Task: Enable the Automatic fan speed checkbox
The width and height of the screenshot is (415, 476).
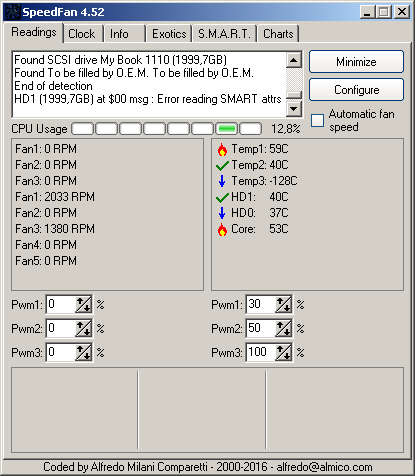Action: click(x=317, y=120)
